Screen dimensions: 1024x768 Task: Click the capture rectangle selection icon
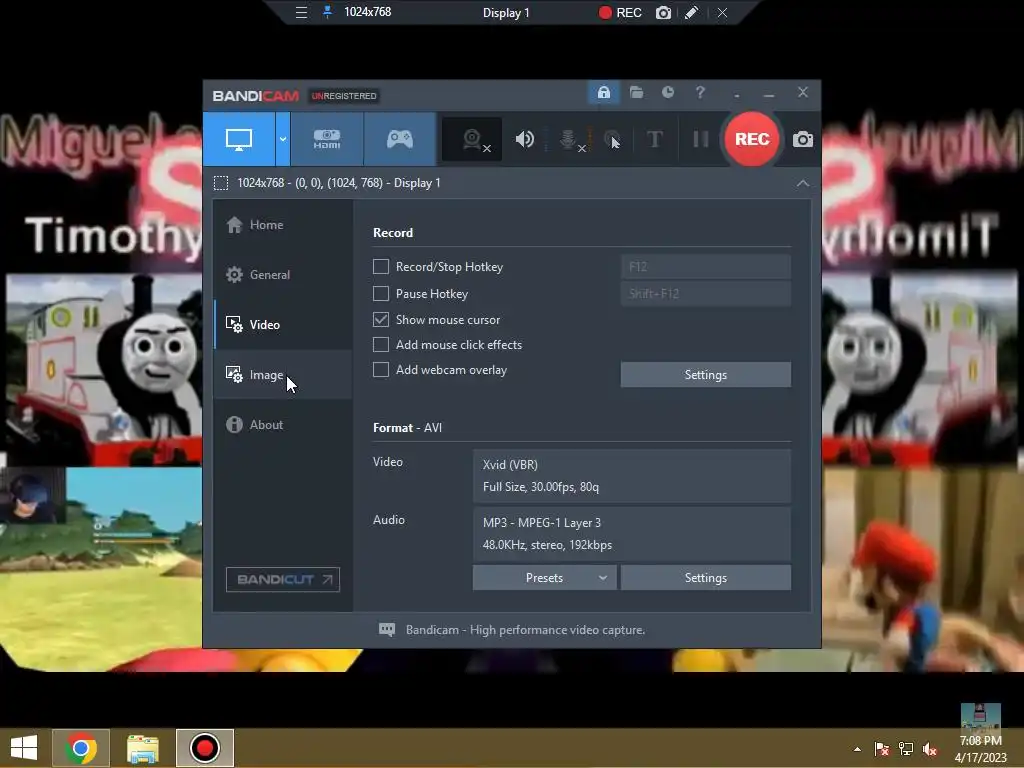pos(221,183)
